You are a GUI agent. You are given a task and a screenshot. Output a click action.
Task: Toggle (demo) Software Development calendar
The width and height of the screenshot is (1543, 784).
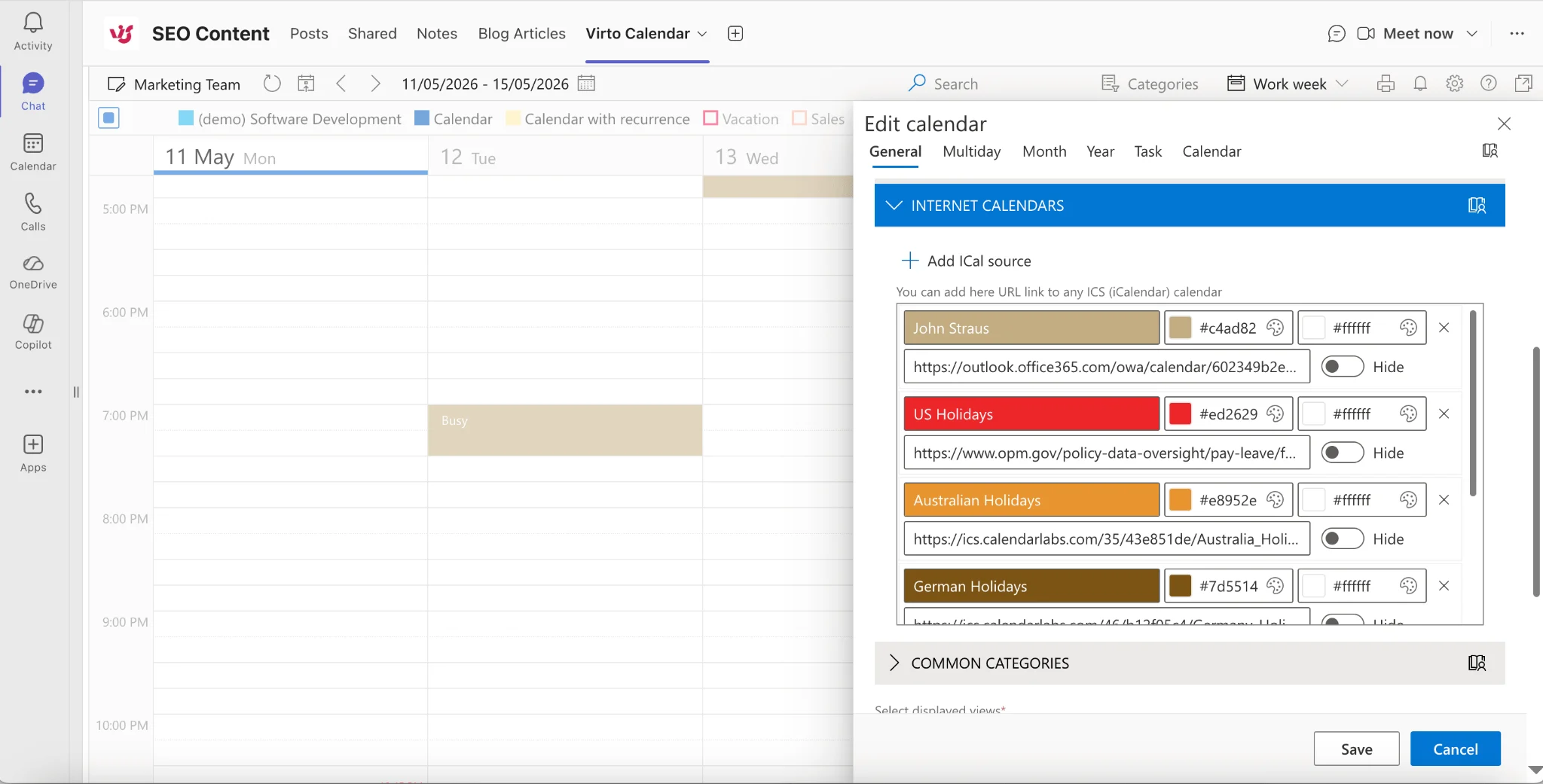186,118
